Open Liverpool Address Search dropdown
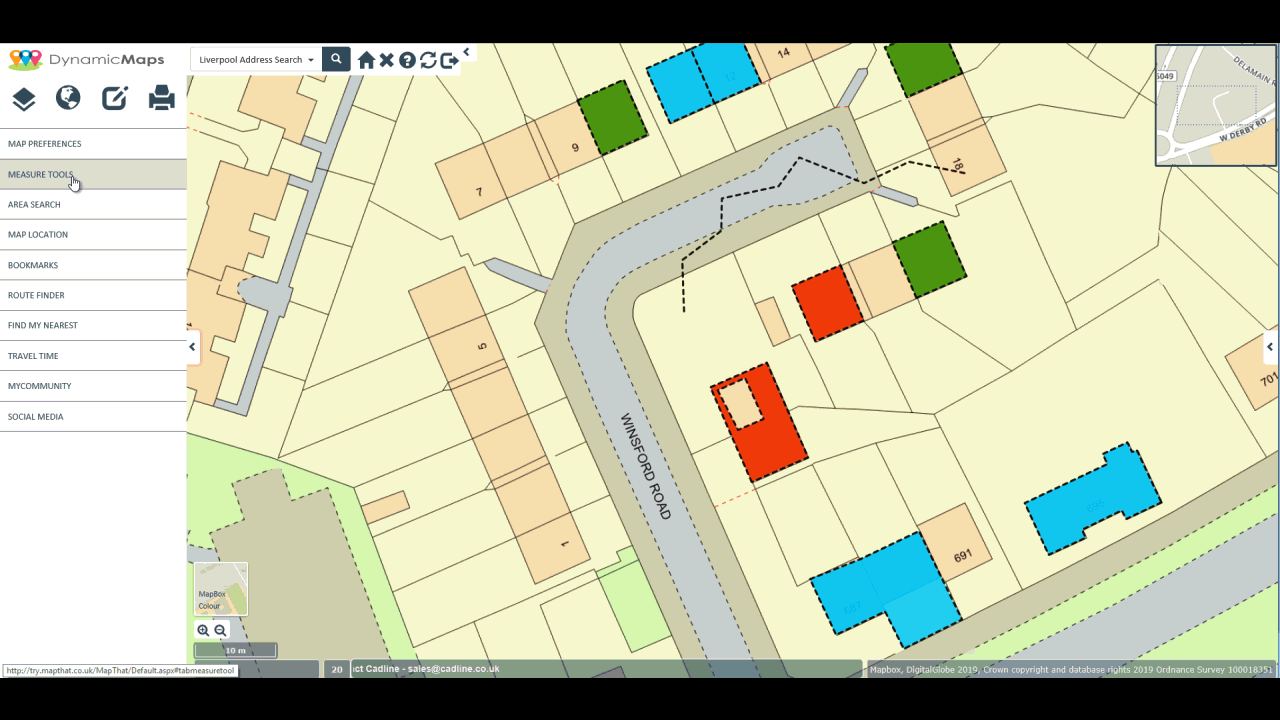 [257, 59]
